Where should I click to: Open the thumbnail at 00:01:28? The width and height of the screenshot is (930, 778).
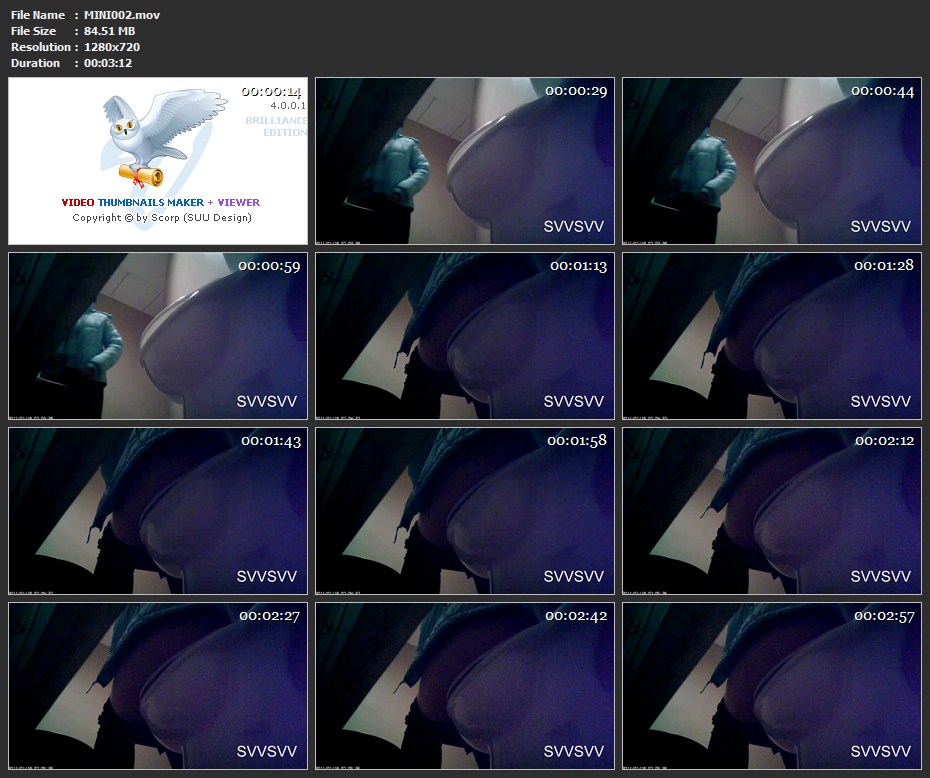point(771,336)
